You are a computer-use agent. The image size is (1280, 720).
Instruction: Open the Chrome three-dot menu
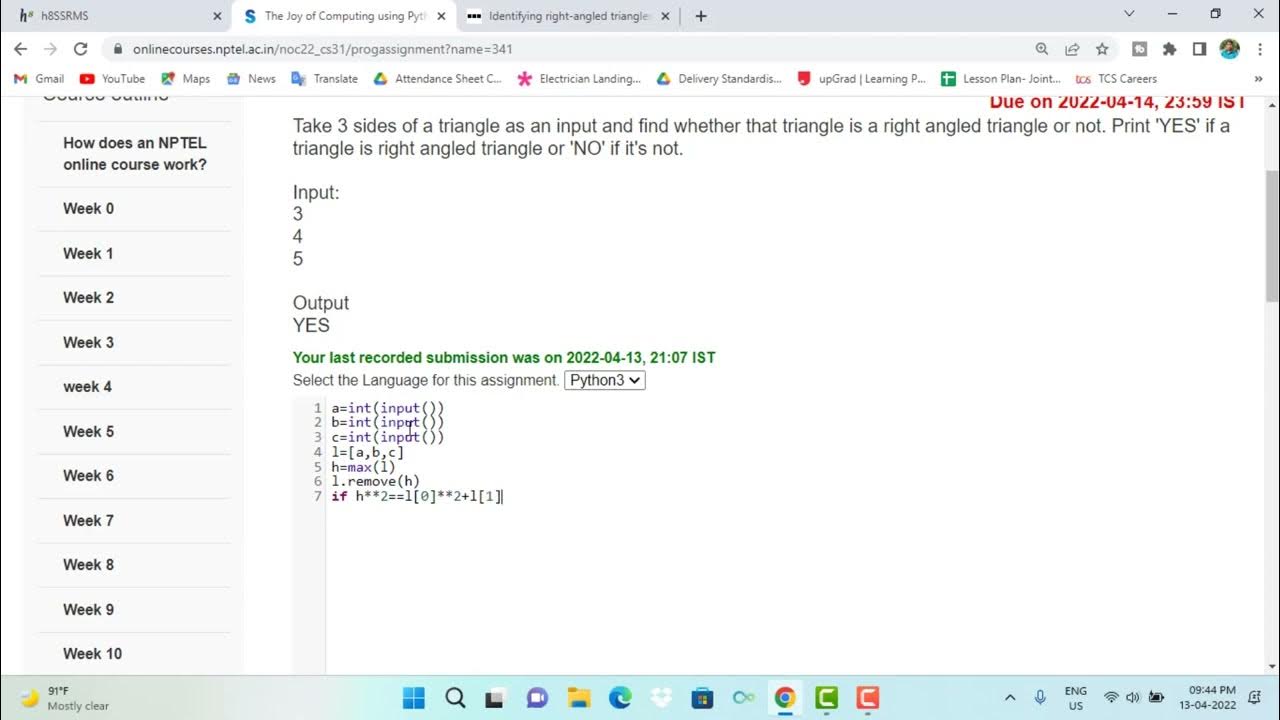pos(1259,49)
